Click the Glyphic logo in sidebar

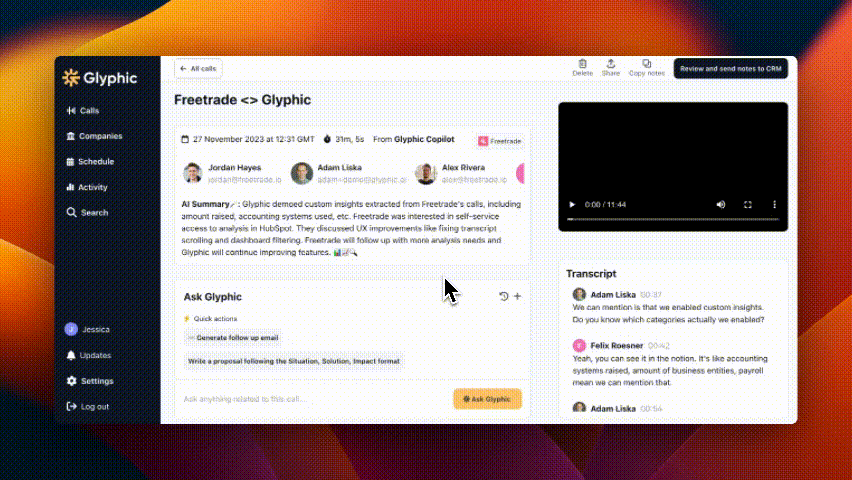pos(99,78)
